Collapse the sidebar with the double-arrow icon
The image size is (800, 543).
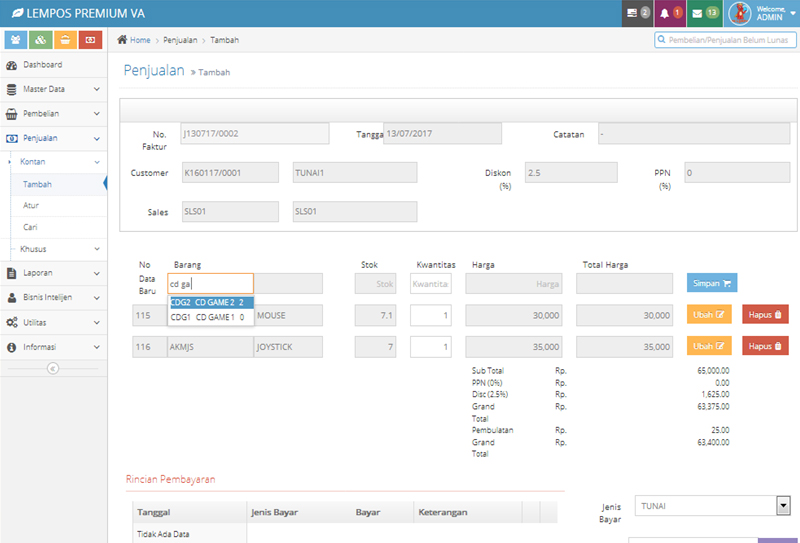pos(53,368)
